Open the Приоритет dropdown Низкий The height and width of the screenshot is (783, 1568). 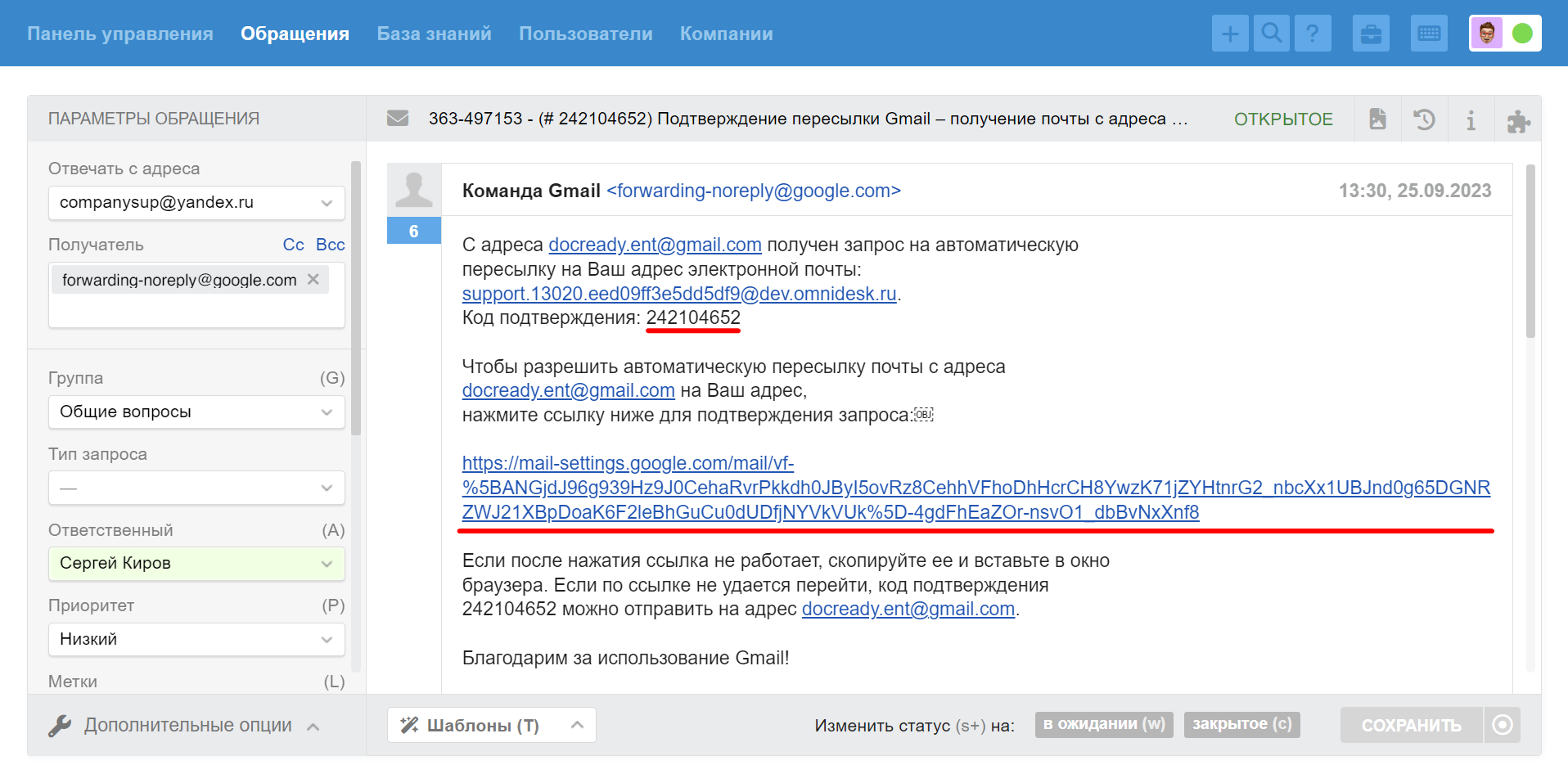click(x=196, y=640)
